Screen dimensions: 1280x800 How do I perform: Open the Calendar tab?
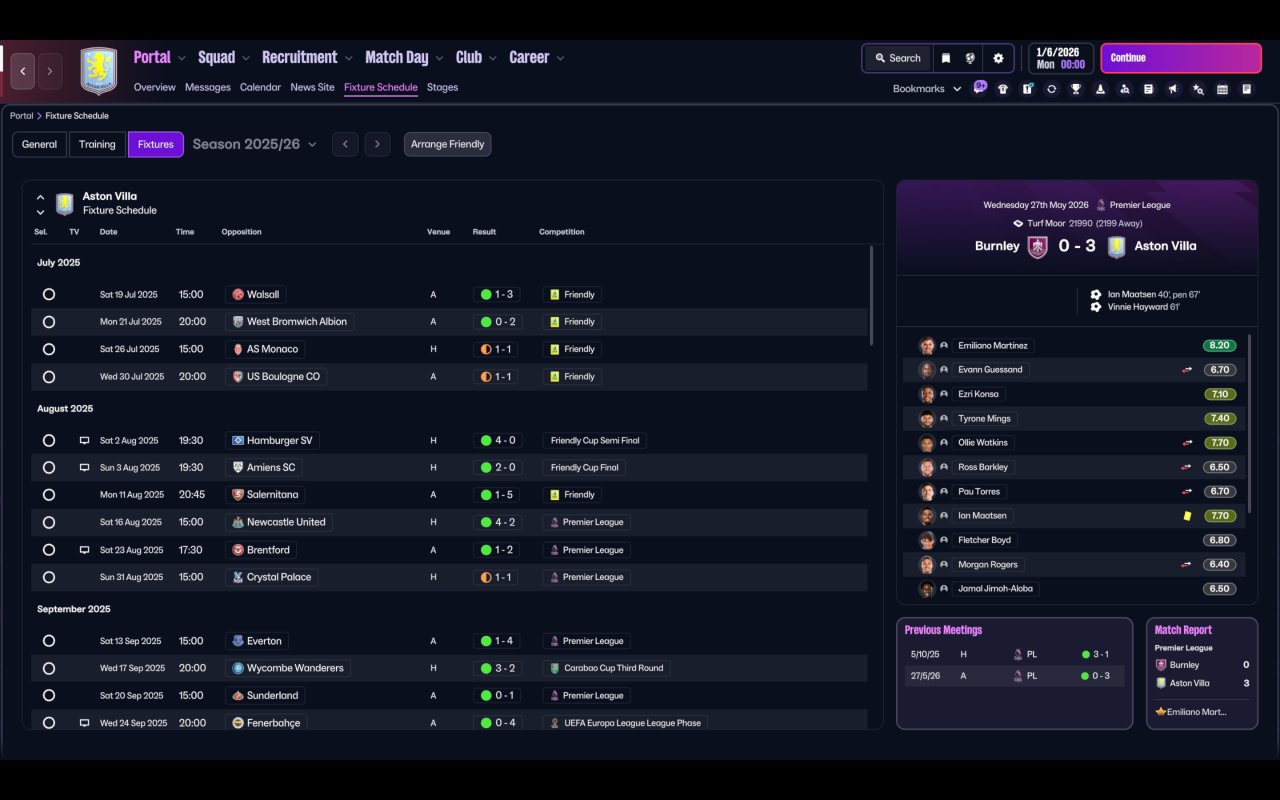pyautogui.click(x=260, y=88)
